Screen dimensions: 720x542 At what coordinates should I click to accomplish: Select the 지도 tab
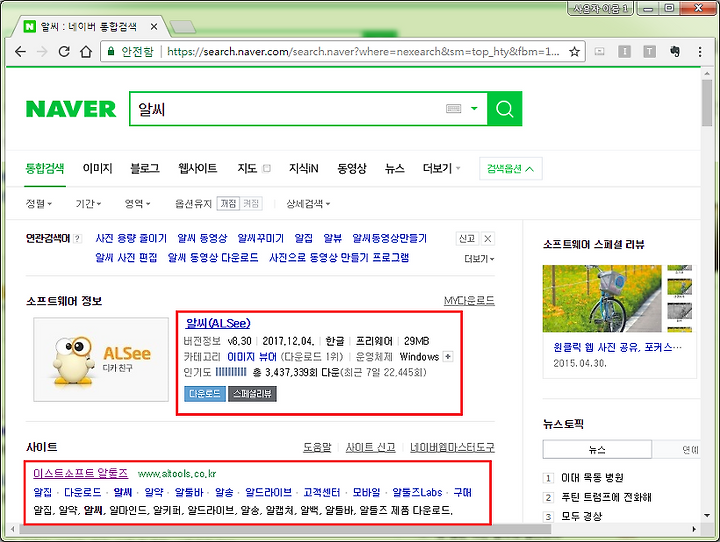(x=247, y=169)
